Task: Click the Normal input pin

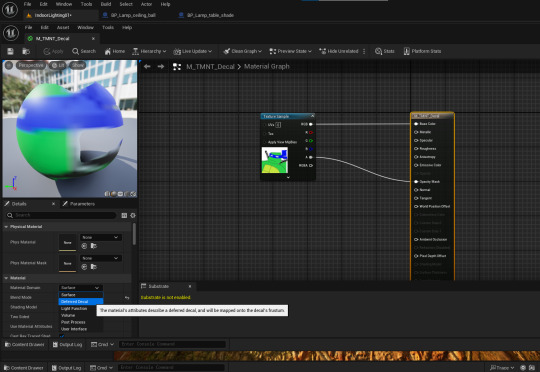Action: pos(416,190)
